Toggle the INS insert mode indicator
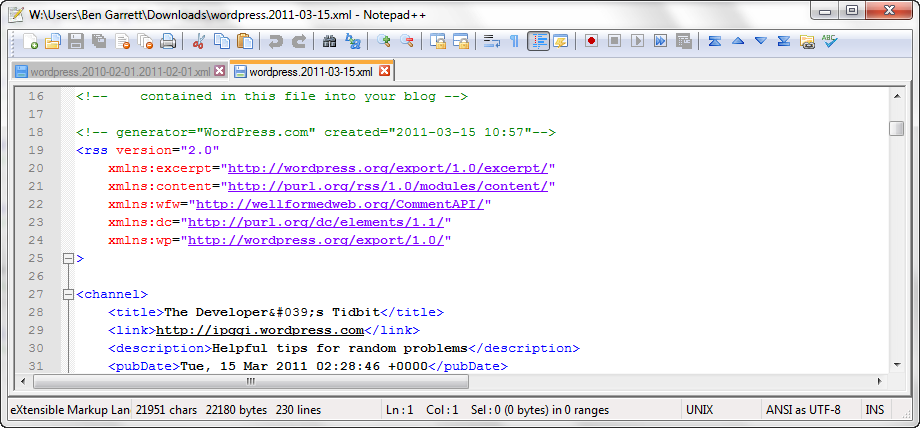The image size is (920, 428). [874, 410]
